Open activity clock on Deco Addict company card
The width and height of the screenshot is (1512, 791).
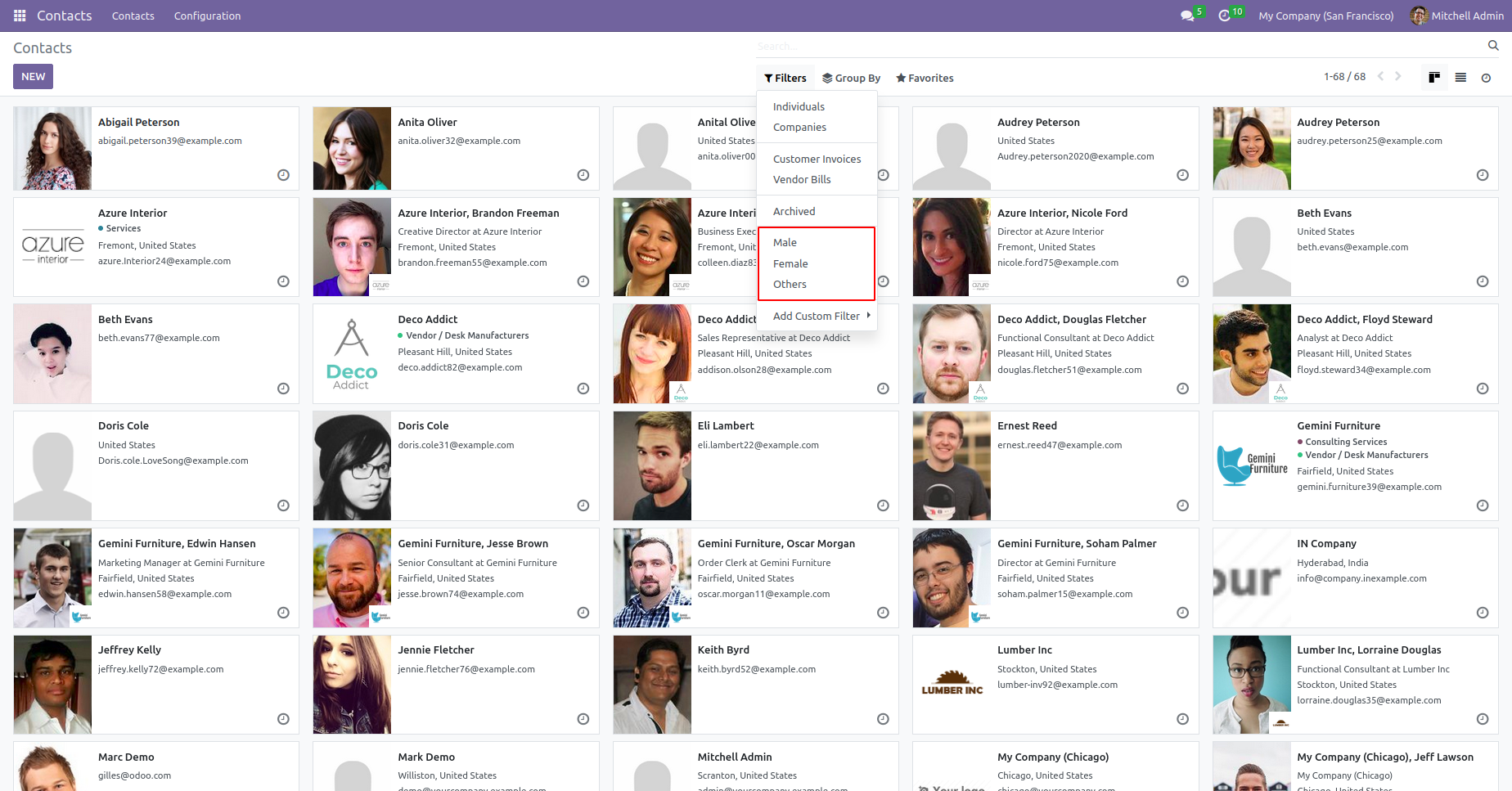pyautogui.click(x=583, y=389)
